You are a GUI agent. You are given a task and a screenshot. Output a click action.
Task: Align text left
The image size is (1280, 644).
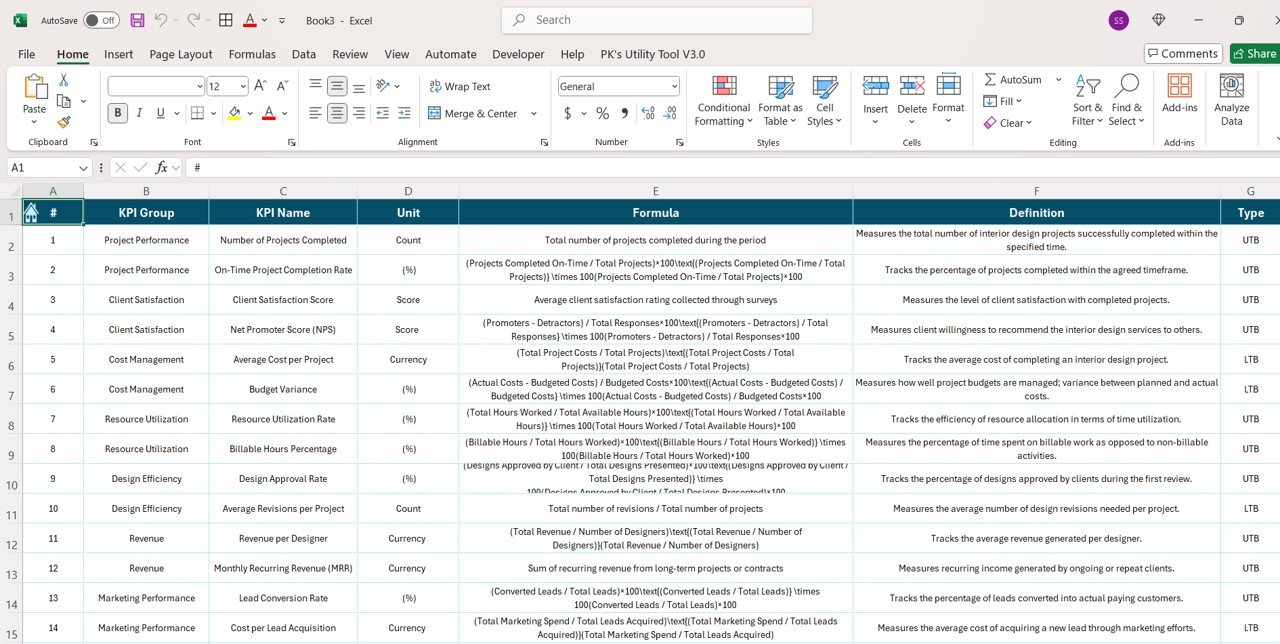click(x=314, y=113)
